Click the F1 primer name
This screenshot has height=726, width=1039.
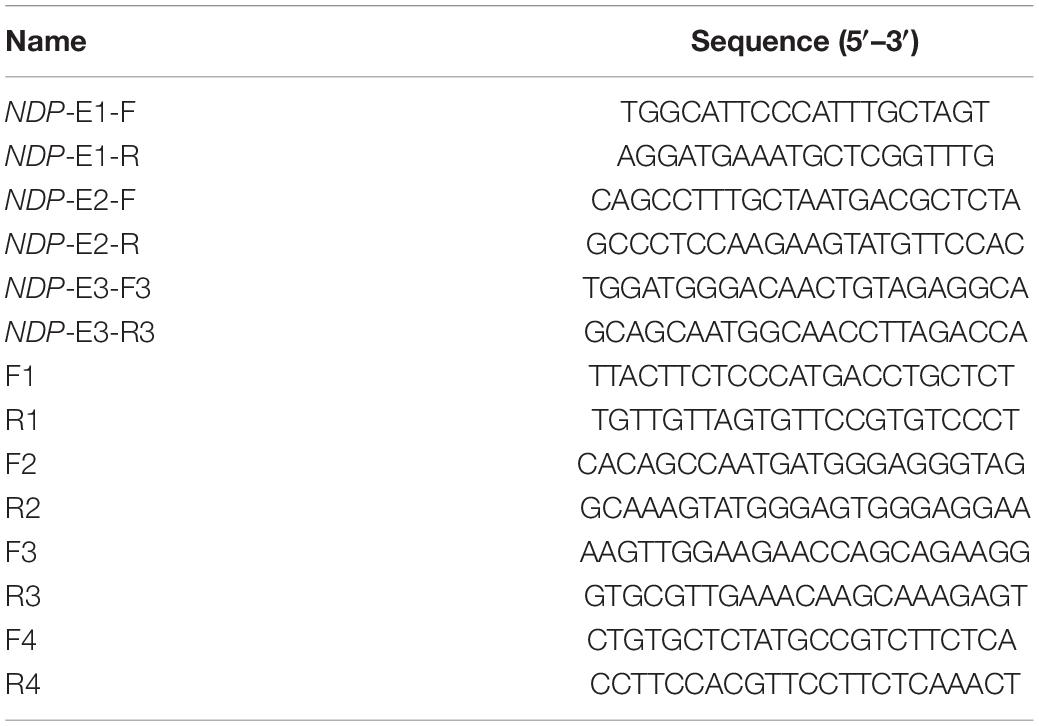click(20, 376)
